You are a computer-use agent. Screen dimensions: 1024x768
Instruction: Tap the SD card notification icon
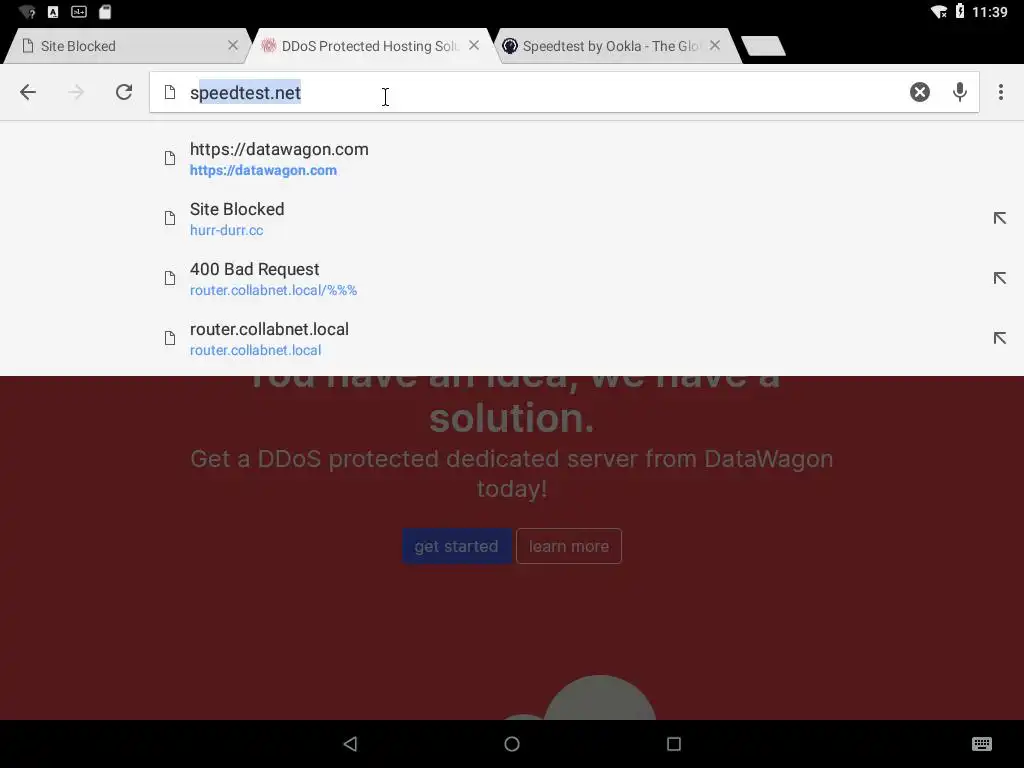pyautogui.click(x=105, y=12)
